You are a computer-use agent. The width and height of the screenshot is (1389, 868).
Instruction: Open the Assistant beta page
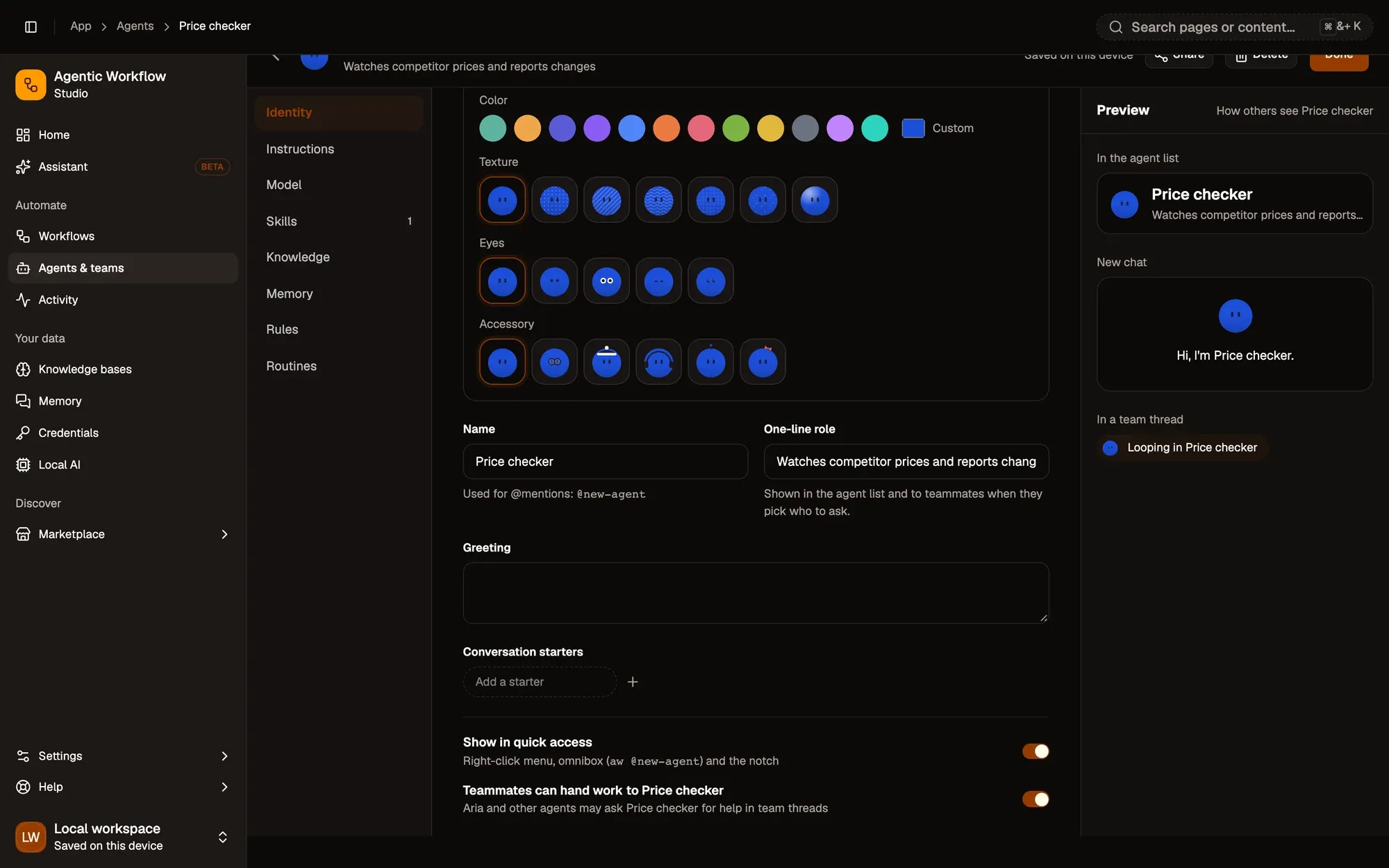pyautogui.click(x=123, y=167)
